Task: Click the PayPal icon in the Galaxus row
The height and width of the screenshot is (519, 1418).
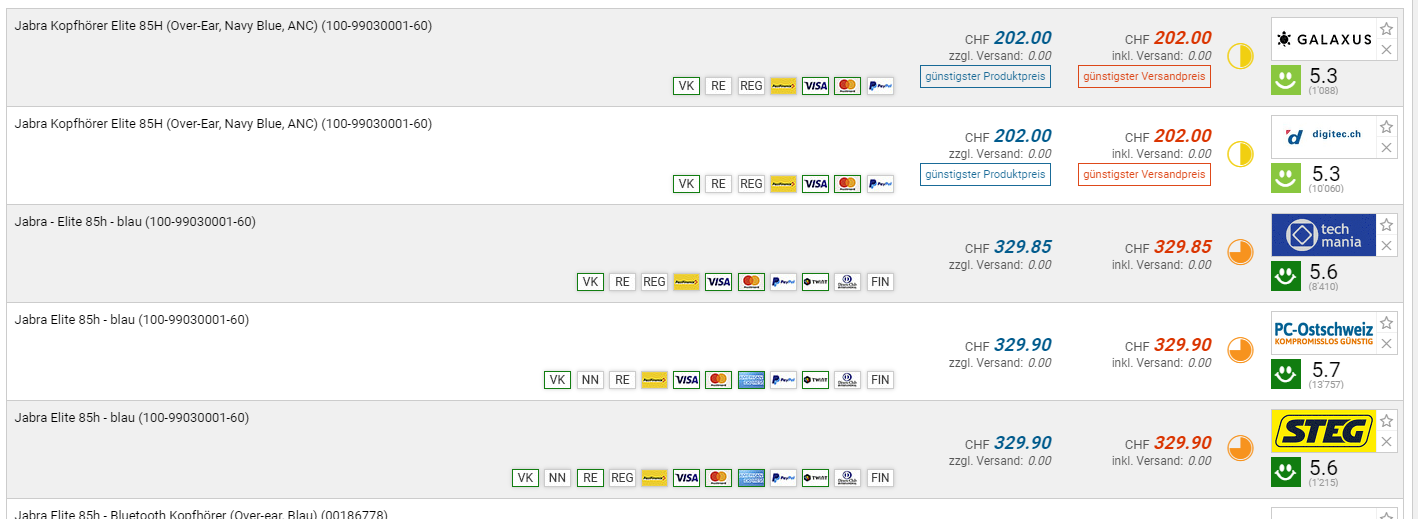Action: coord(880,86)
